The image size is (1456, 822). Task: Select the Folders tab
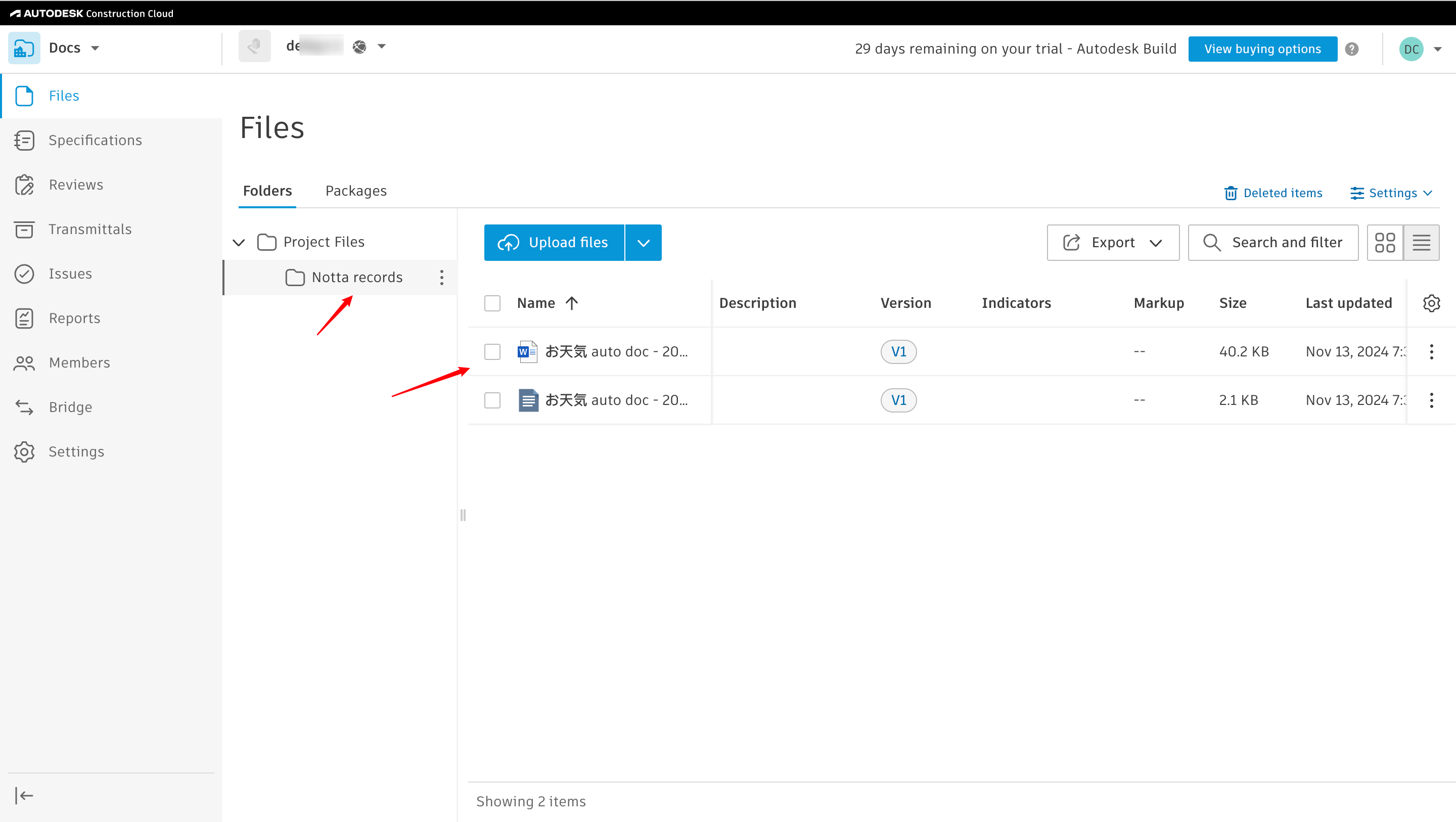[267, 191]
